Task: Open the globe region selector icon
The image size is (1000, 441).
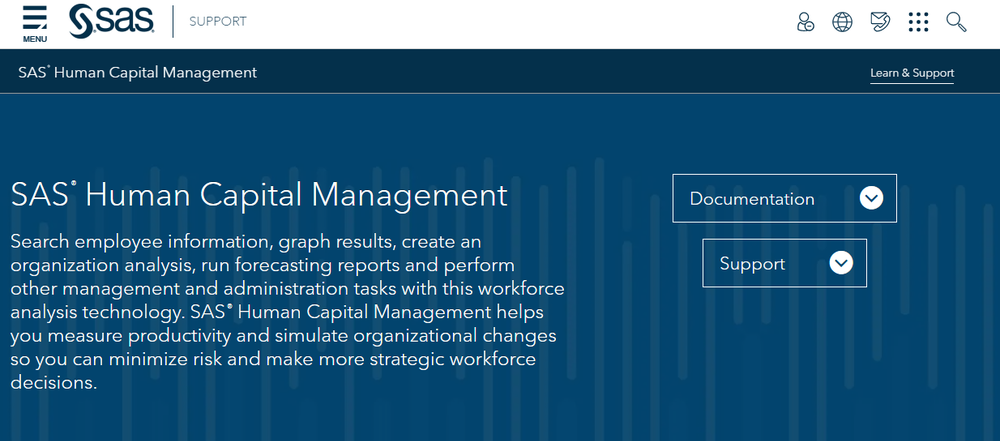Action: tap(842, 22)
